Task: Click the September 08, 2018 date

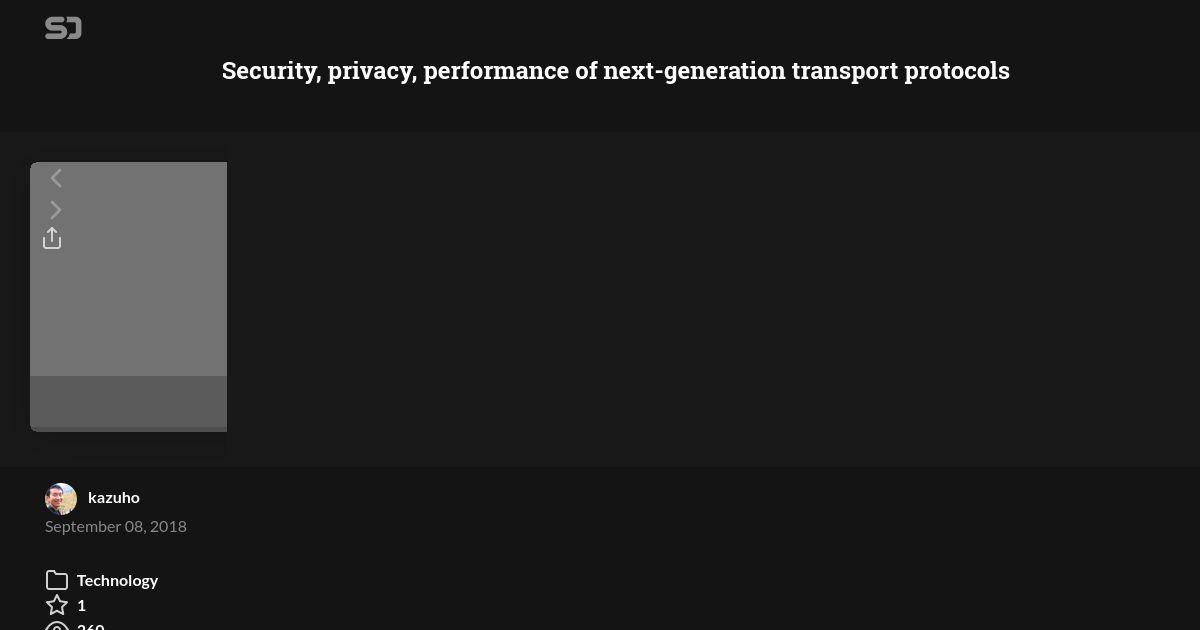Action: pyautogui.click(x=116, y=526)
